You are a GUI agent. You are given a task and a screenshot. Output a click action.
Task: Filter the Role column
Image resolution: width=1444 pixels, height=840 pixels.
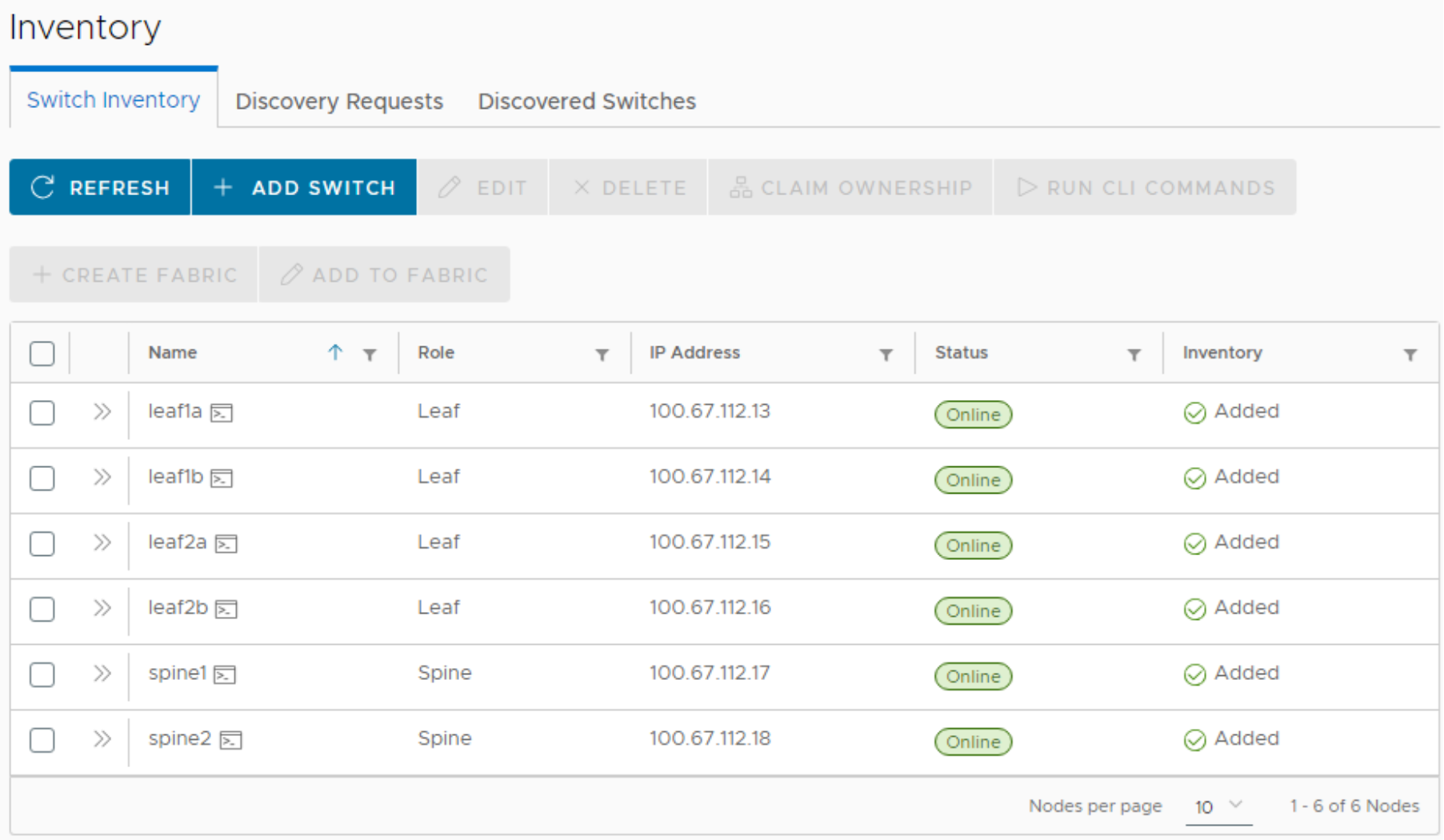pos(602,354)
